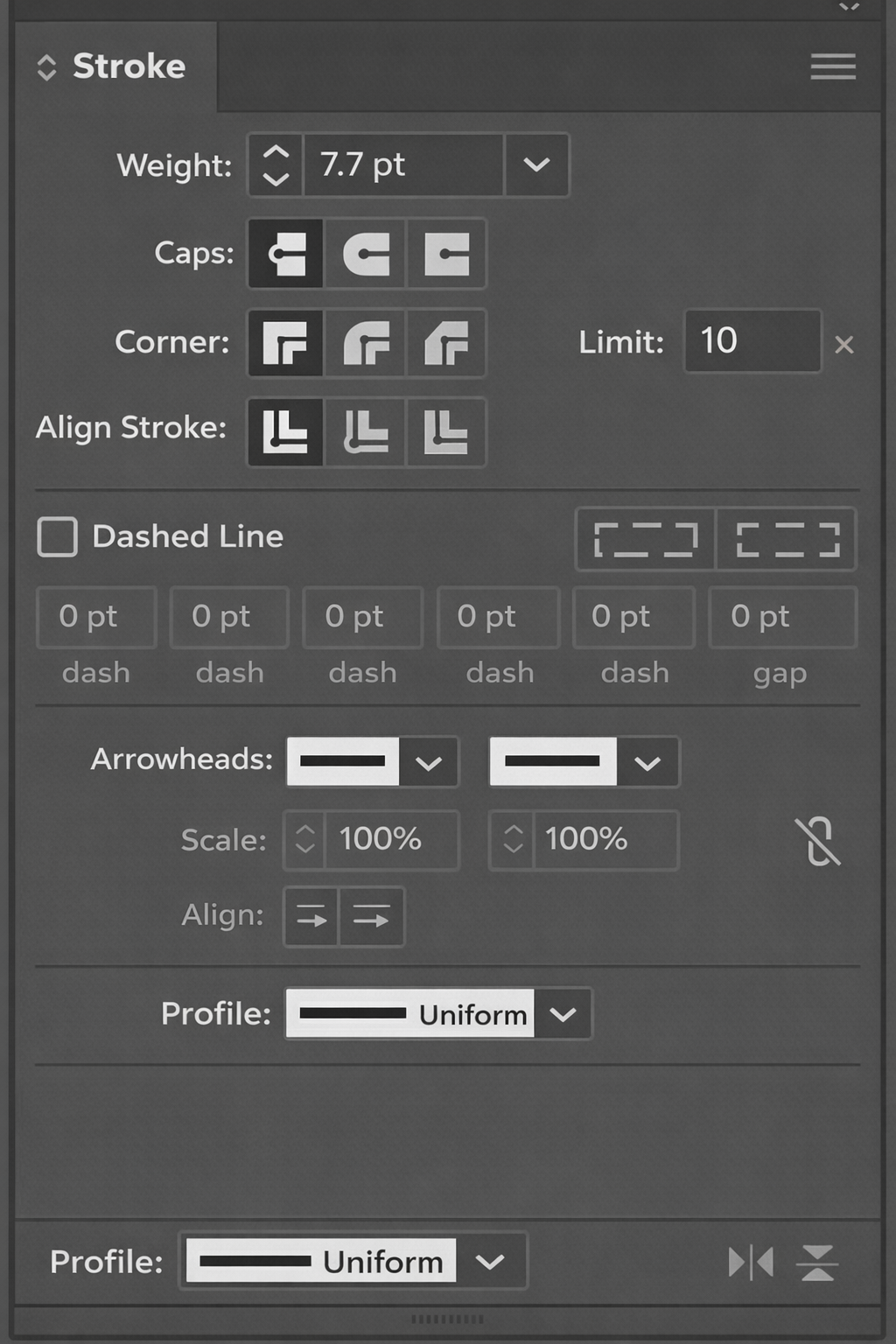Select the Round Cap icon
Viewport: 896px width, 1344px height.
366,254
